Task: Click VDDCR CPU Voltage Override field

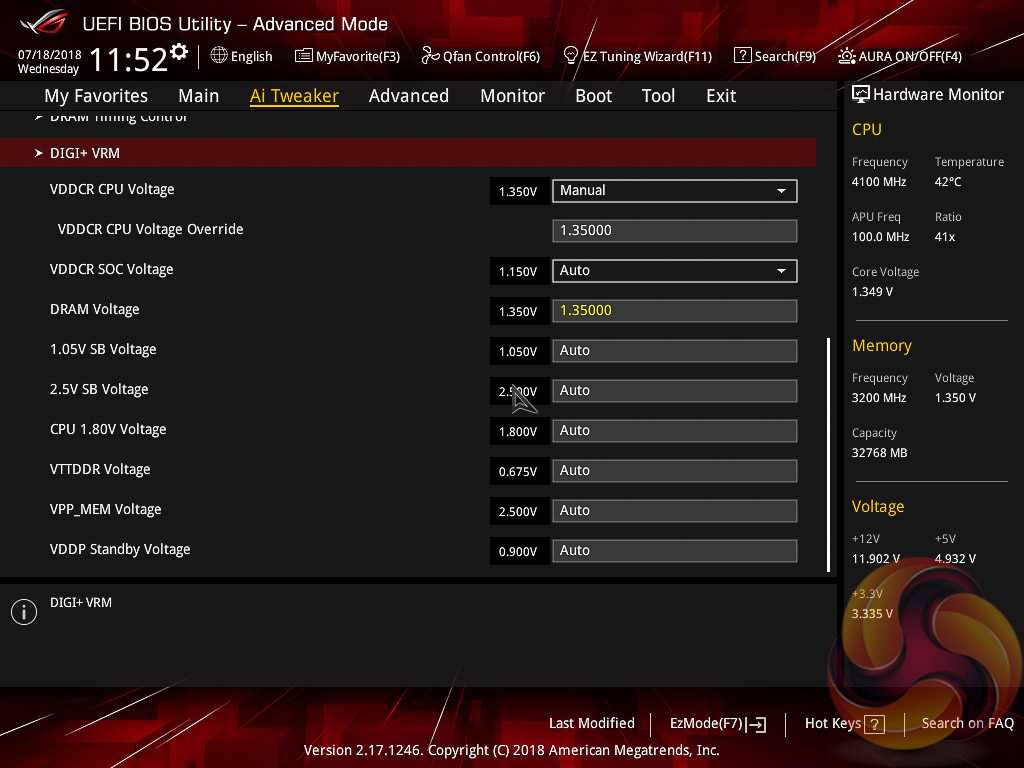Action: point(675,231)
